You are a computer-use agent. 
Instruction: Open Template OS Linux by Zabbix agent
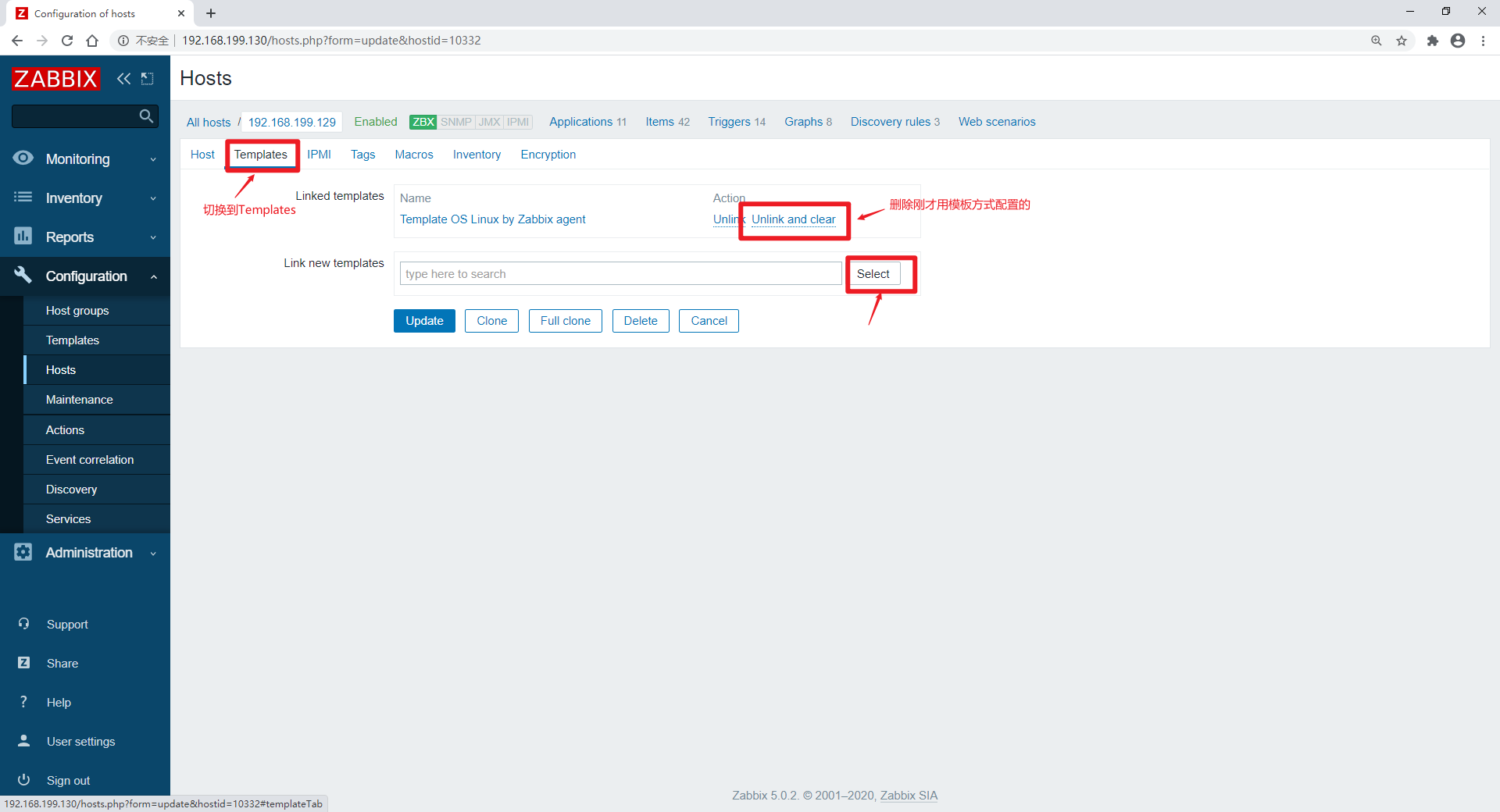[x=492, y=219]
